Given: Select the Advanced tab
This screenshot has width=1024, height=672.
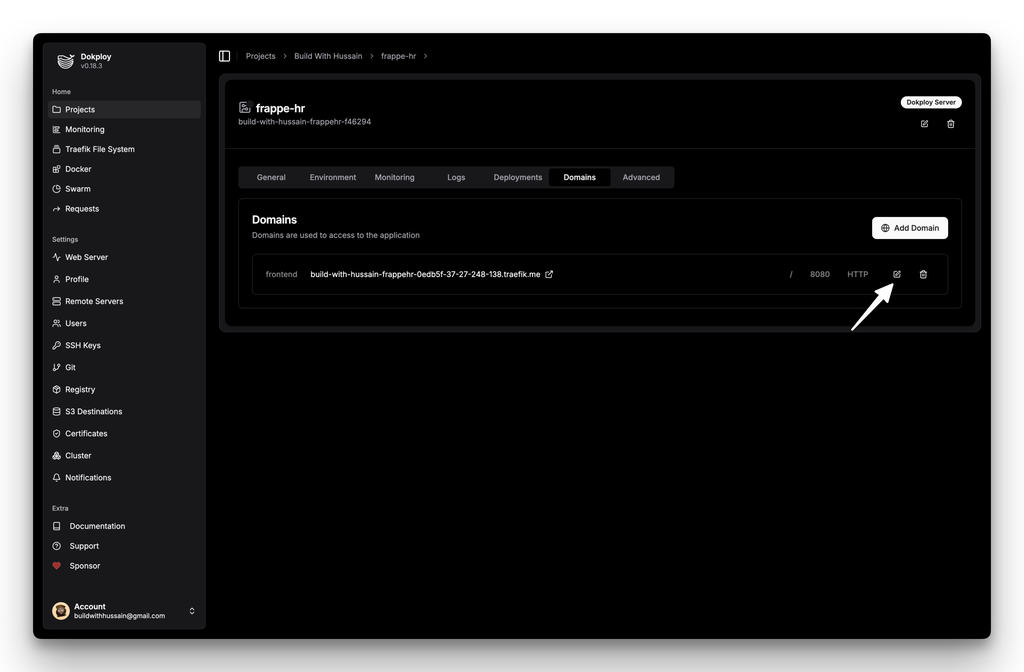Looking at the screenshot, I should tap(641, 177).
